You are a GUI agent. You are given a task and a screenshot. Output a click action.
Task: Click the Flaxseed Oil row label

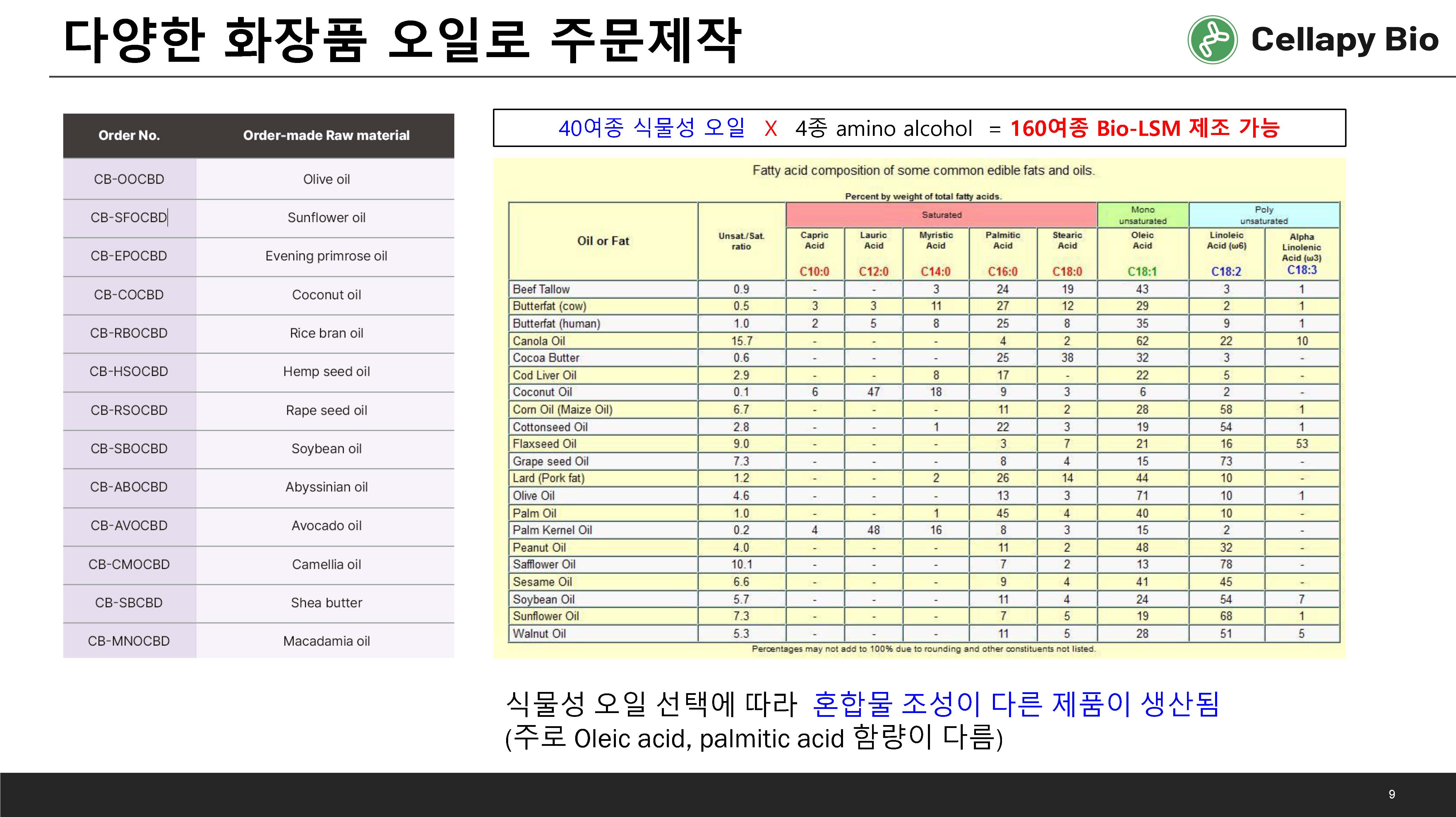[x=544, y=444]
